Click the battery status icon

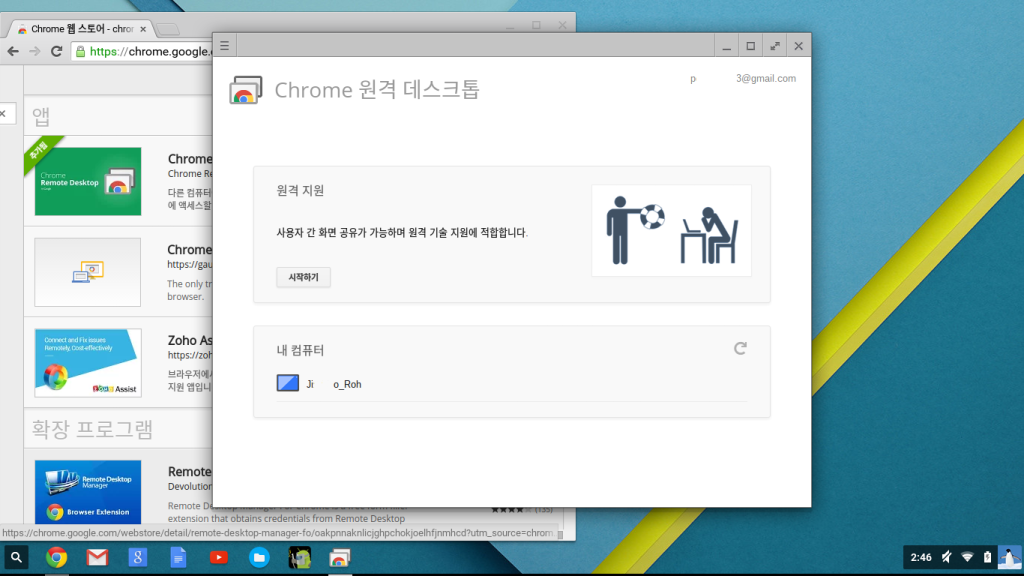point(987,557)
